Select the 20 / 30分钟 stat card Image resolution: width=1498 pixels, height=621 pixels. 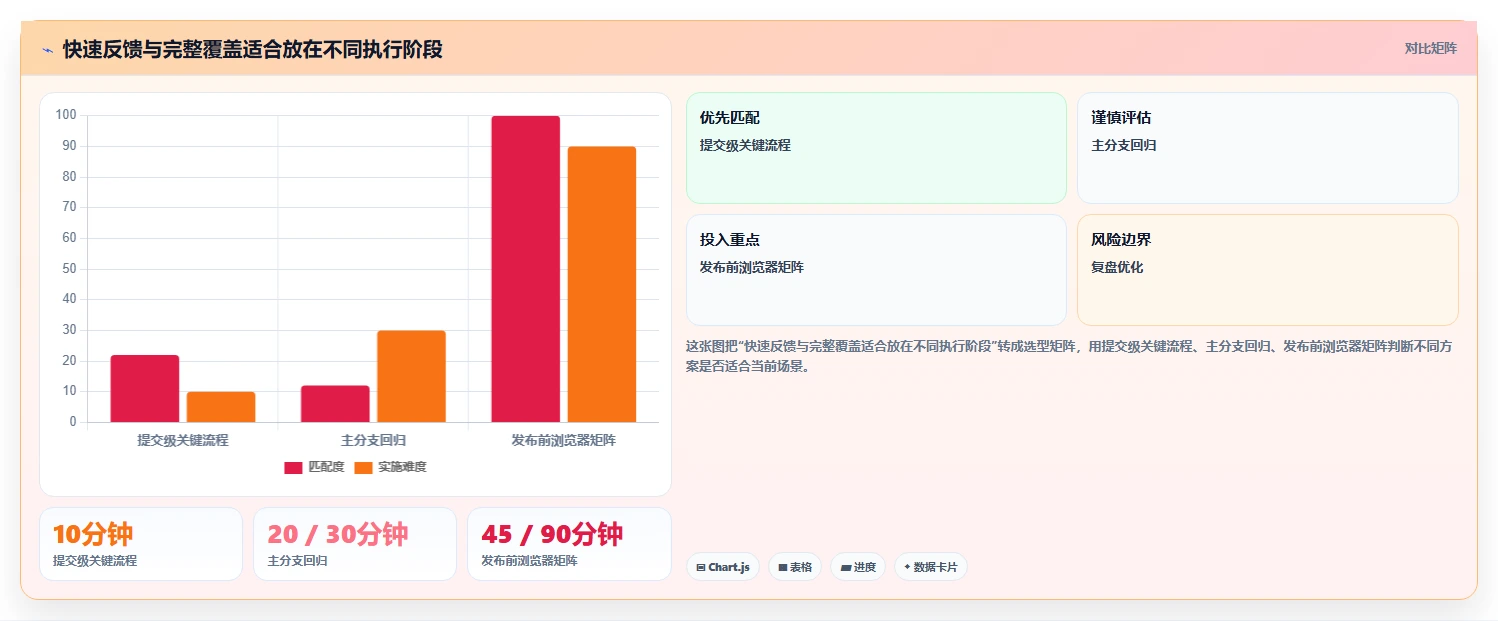355,544
